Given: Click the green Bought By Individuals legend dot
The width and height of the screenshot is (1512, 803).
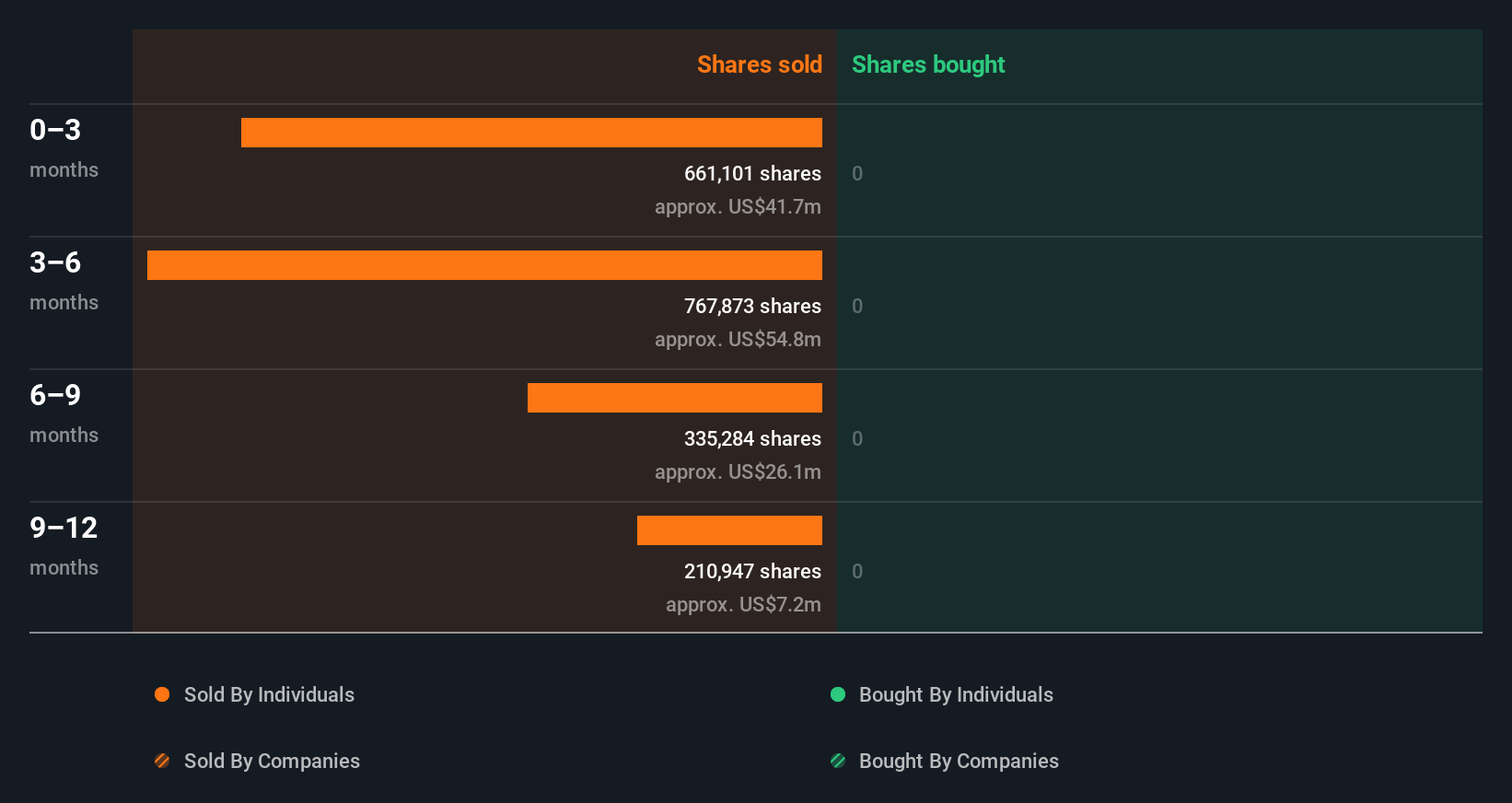Looking at the screenshot, I should (x=838, y=694).
